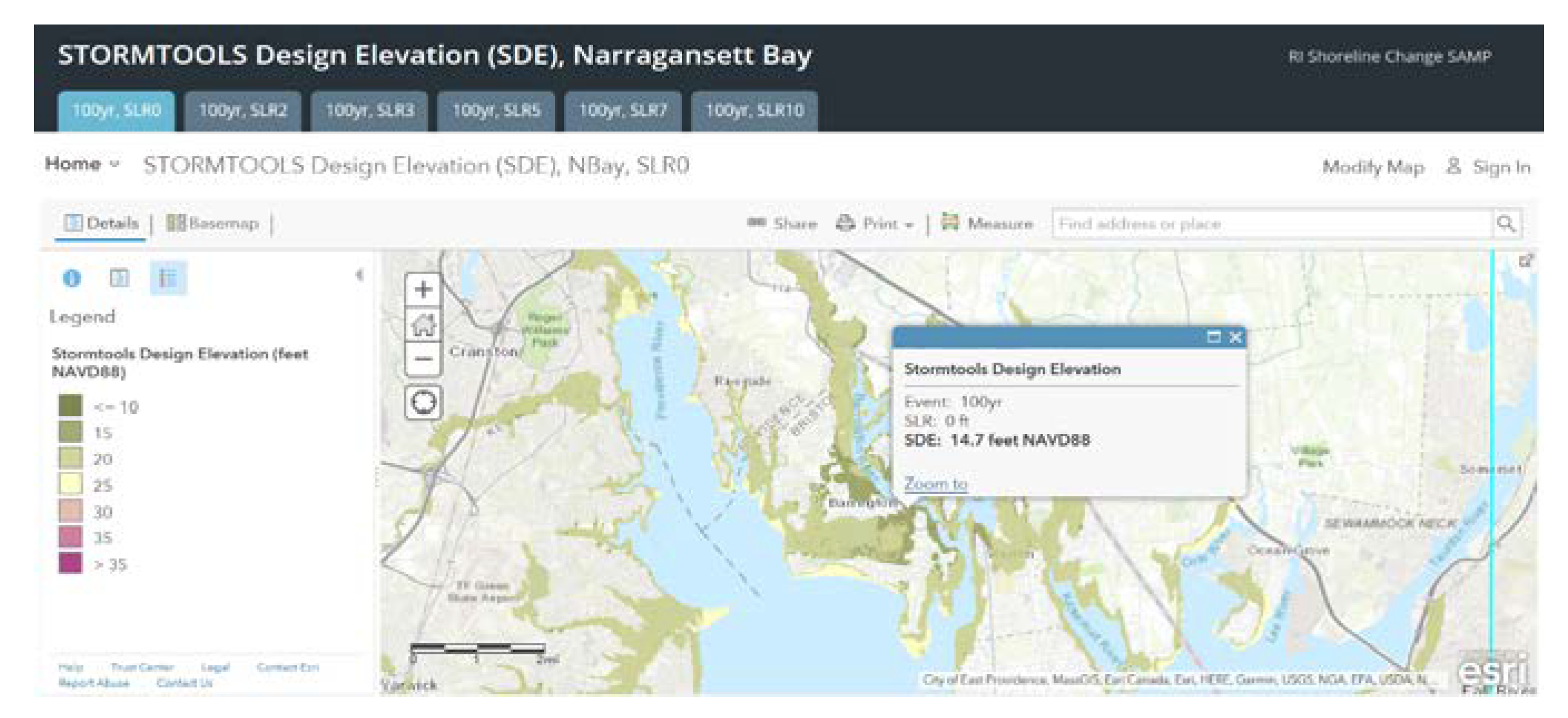Click the Zoom to link in popup
The image size is (1568, 718).
[x=935, y=483]
